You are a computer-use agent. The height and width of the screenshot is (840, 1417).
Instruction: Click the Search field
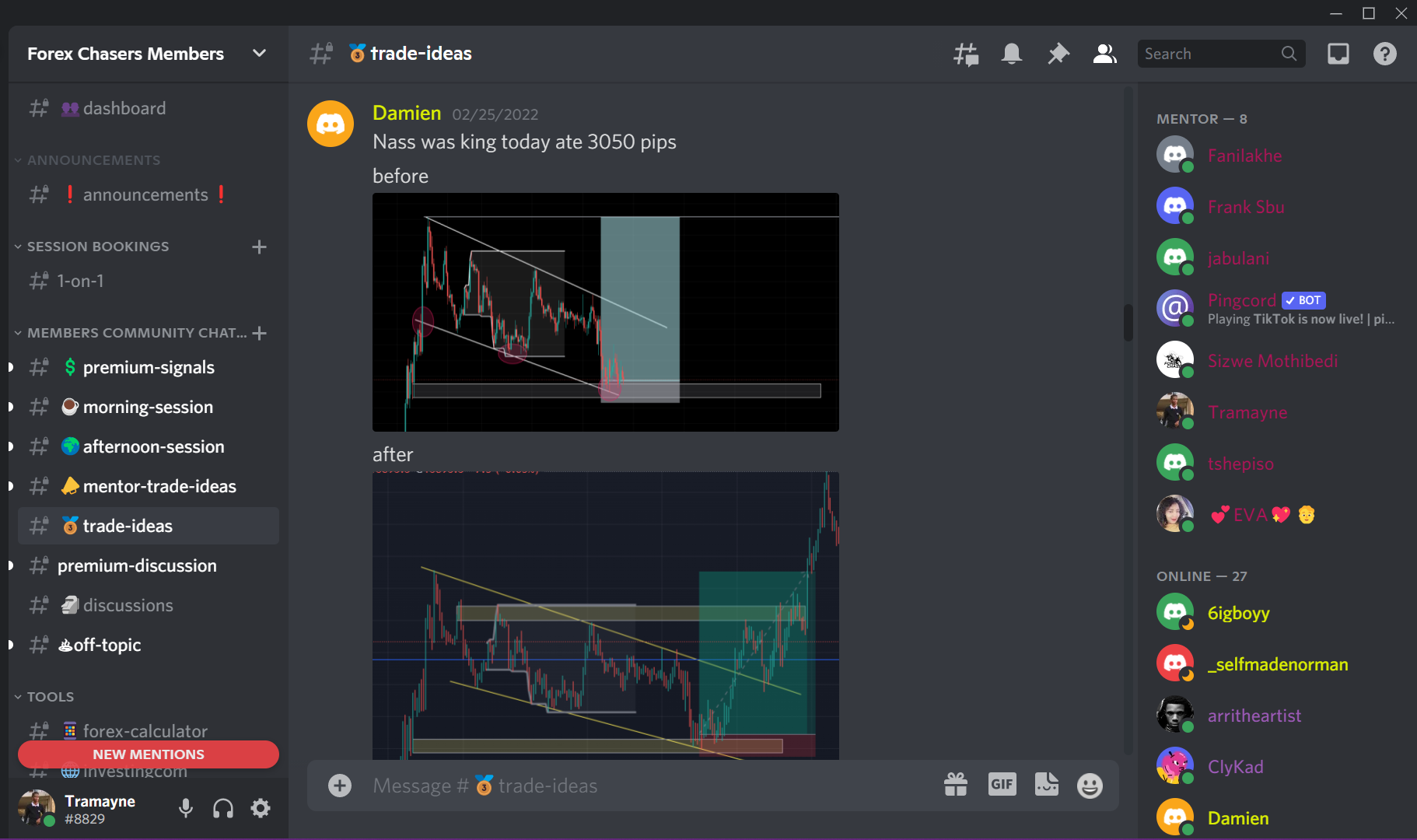pyautogui.click(x=1221, y=54)
